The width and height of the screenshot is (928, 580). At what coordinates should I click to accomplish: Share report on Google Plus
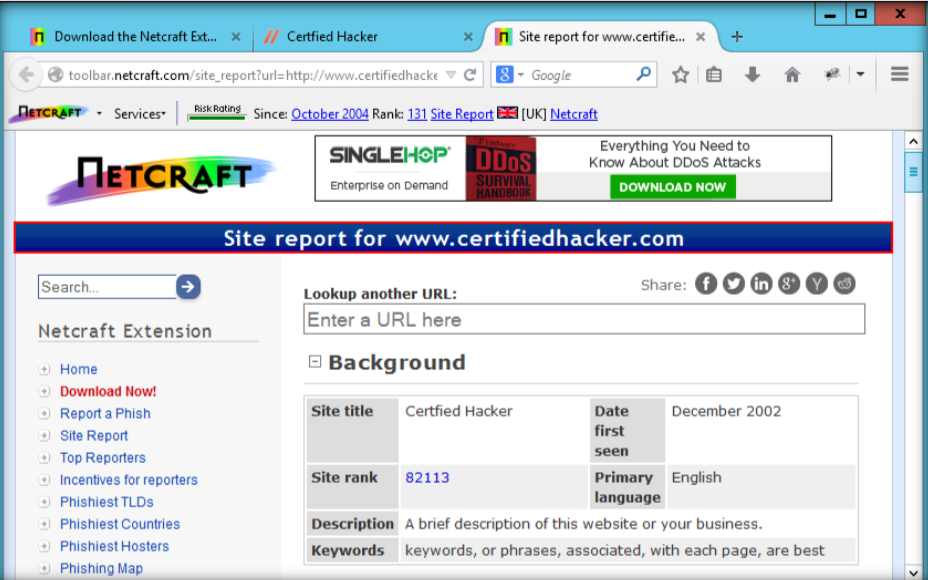click(789, 284)
